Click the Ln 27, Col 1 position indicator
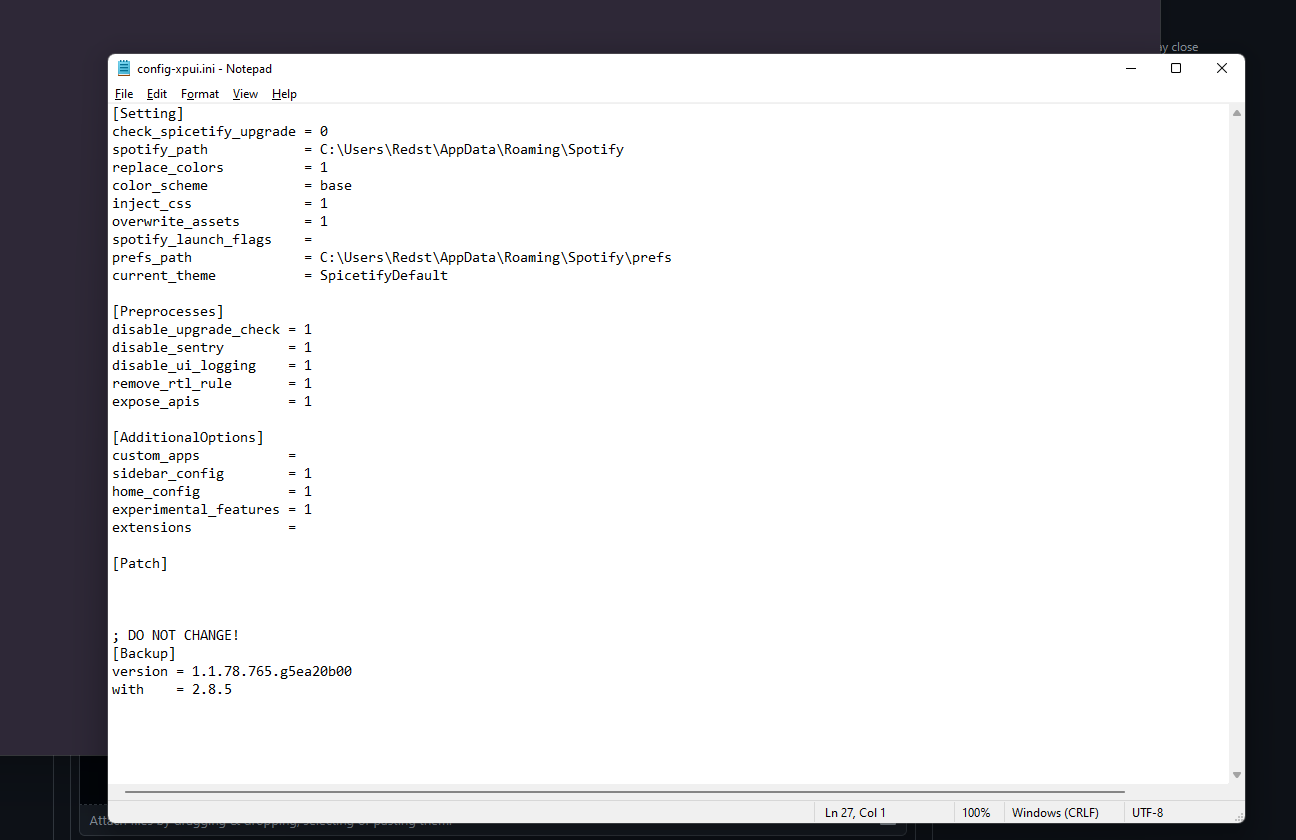The height and width of the screenshot is (840, 1296). (854, 812)
